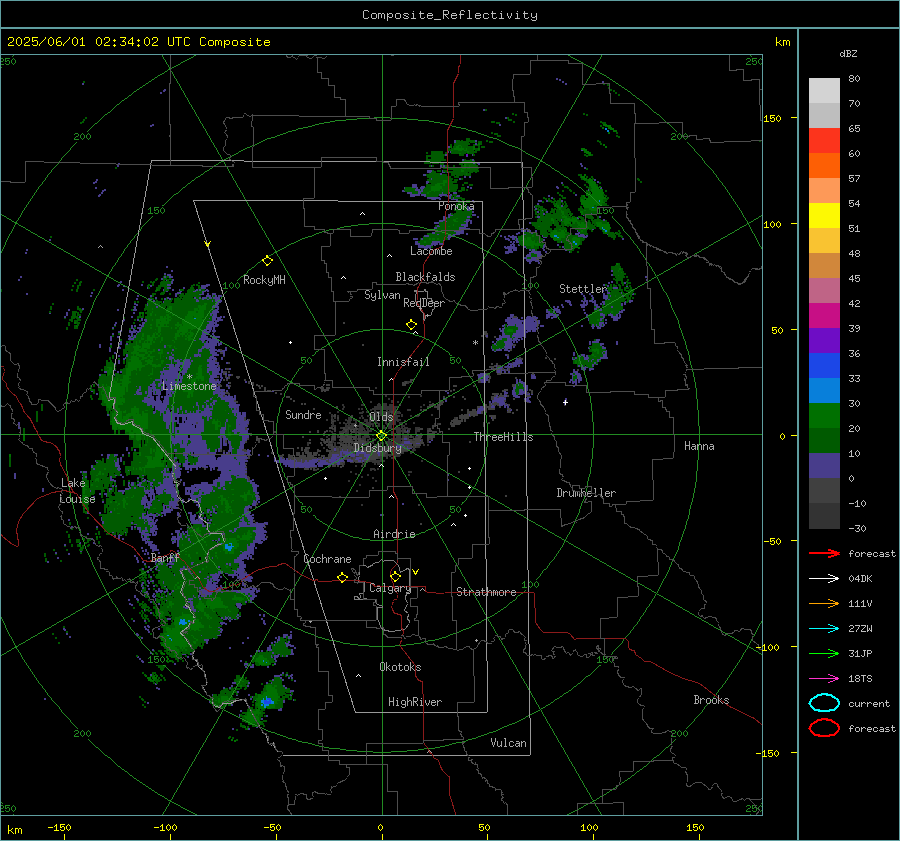Click the light gray 80 dBZ swatch

click(x=824, y=90)
